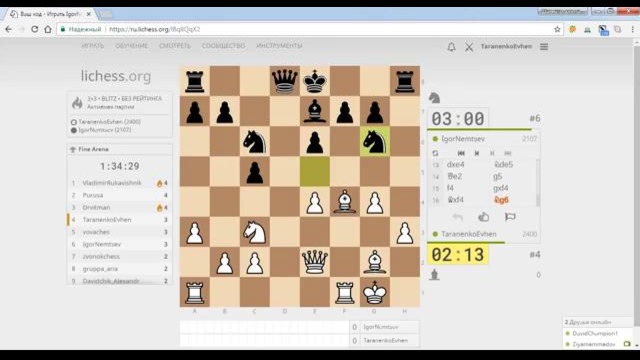
Task: Select highlighted move Ng6
Action: click(501, 200)
